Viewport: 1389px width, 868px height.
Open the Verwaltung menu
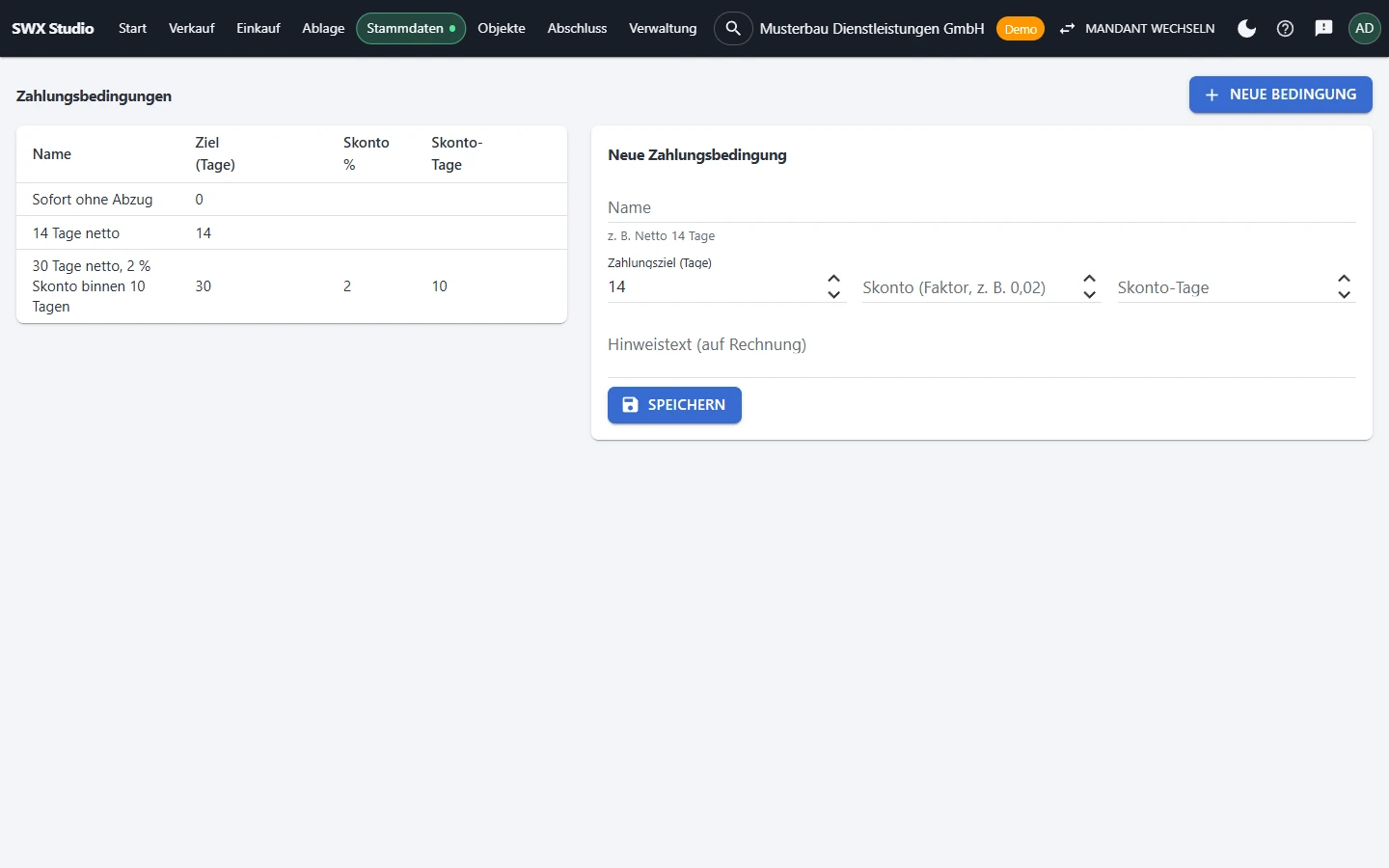[663, 28]
